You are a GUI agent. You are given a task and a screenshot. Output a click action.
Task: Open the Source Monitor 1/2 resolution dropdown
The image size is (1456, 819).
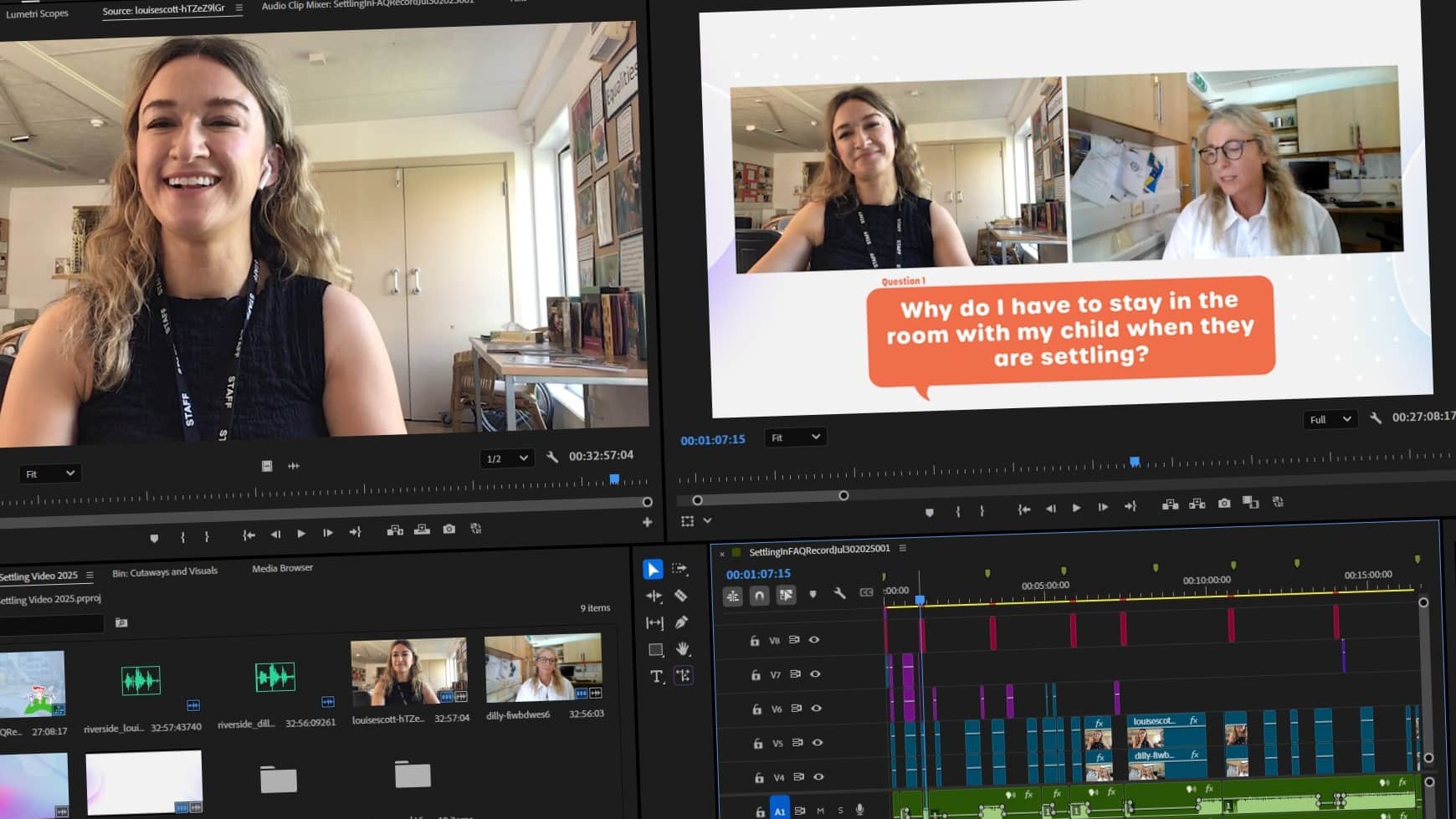506,458
